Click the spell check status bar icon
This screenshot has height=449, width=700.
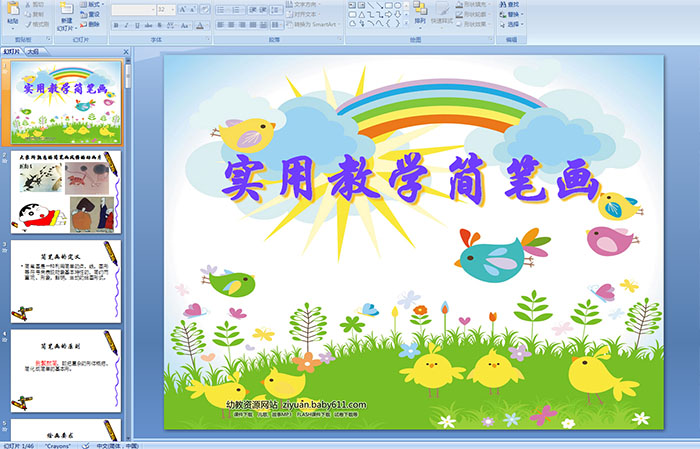tap(86, 445)
